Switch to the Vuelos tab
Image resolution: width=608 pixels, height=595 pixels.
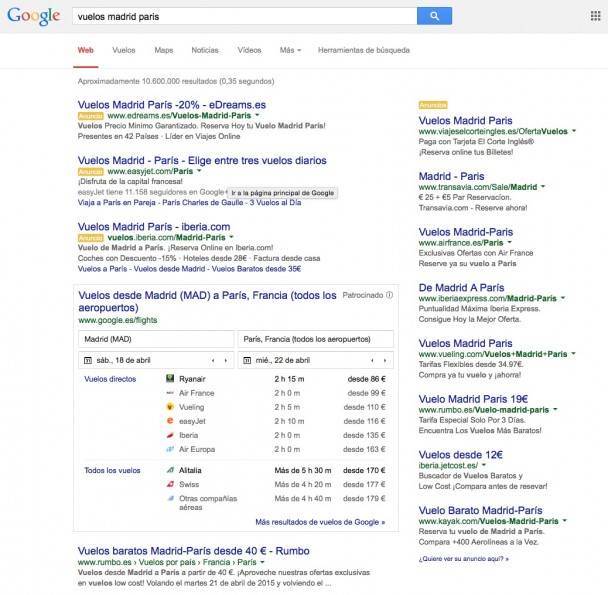[x=124, y=50]
